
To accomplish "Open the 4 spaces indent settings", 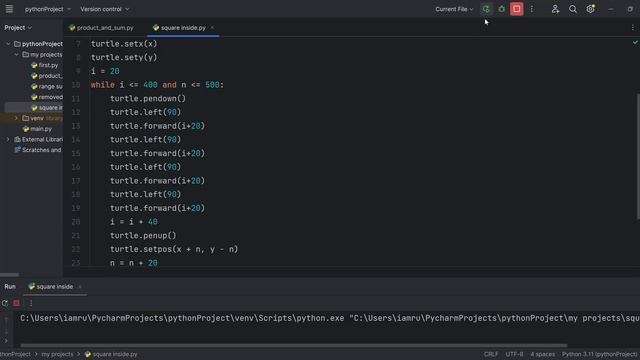I will coord(542,354).
